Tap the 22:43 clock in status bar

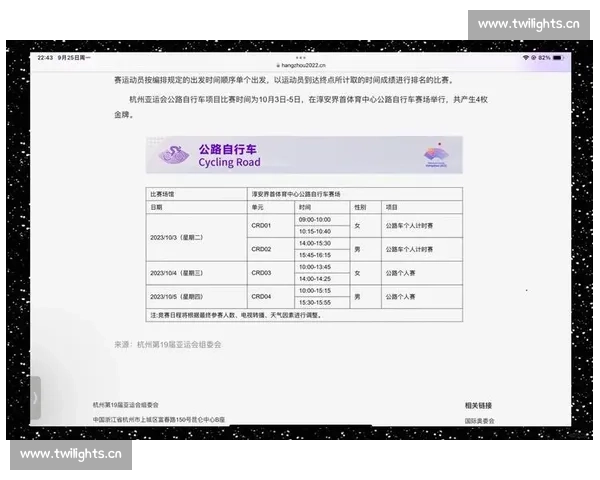click(45, 58)
